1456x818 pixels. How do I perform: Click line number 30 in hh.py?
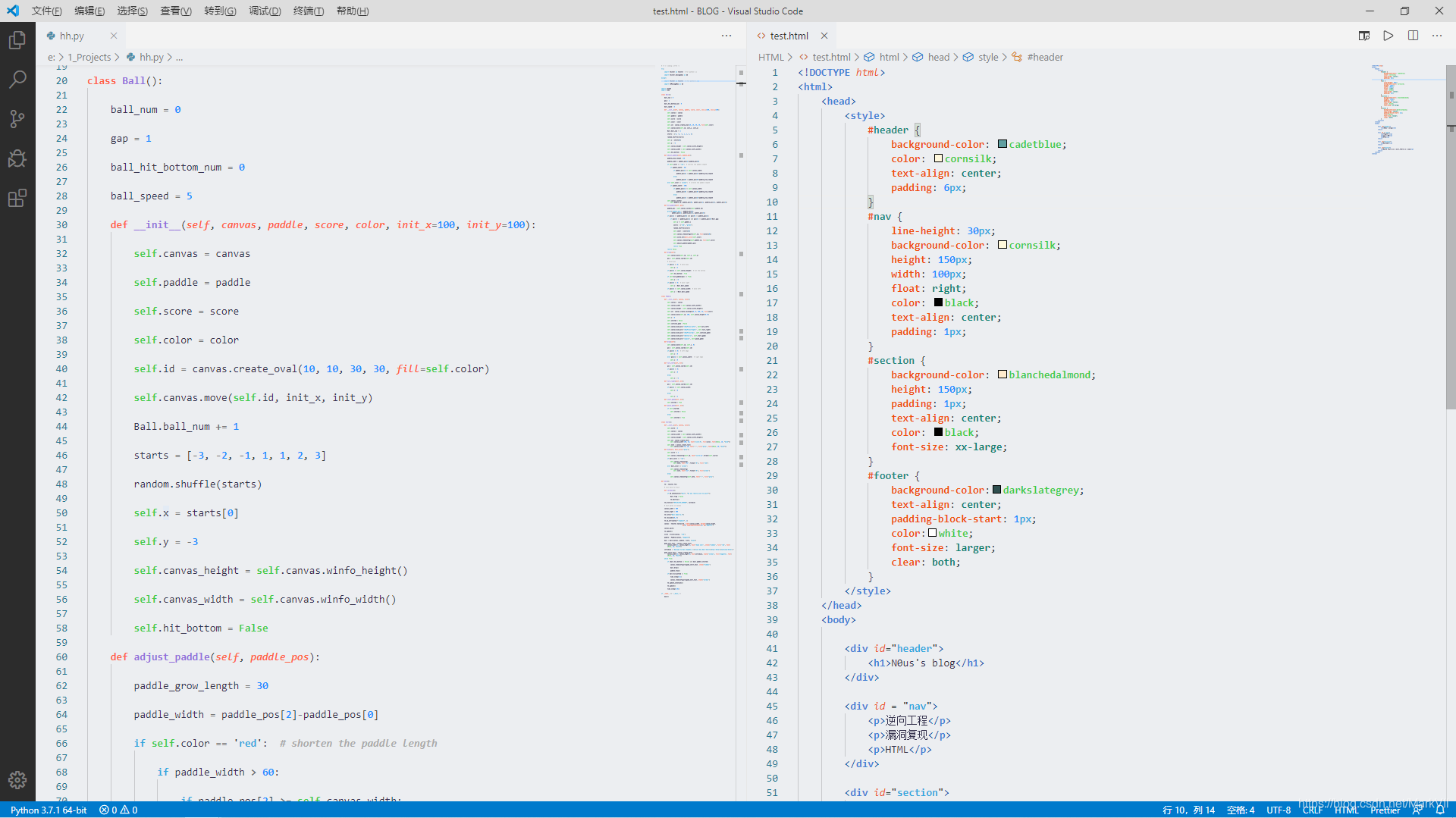tap(61, 224)
